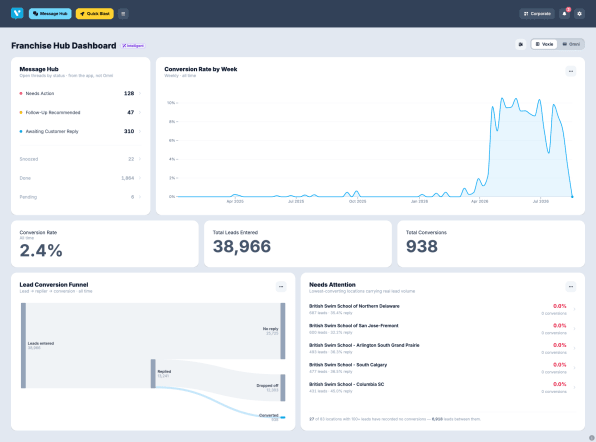This screenshot has height=442, width=596.
Task: Click the V logo in header
Action: pos(17,13)
